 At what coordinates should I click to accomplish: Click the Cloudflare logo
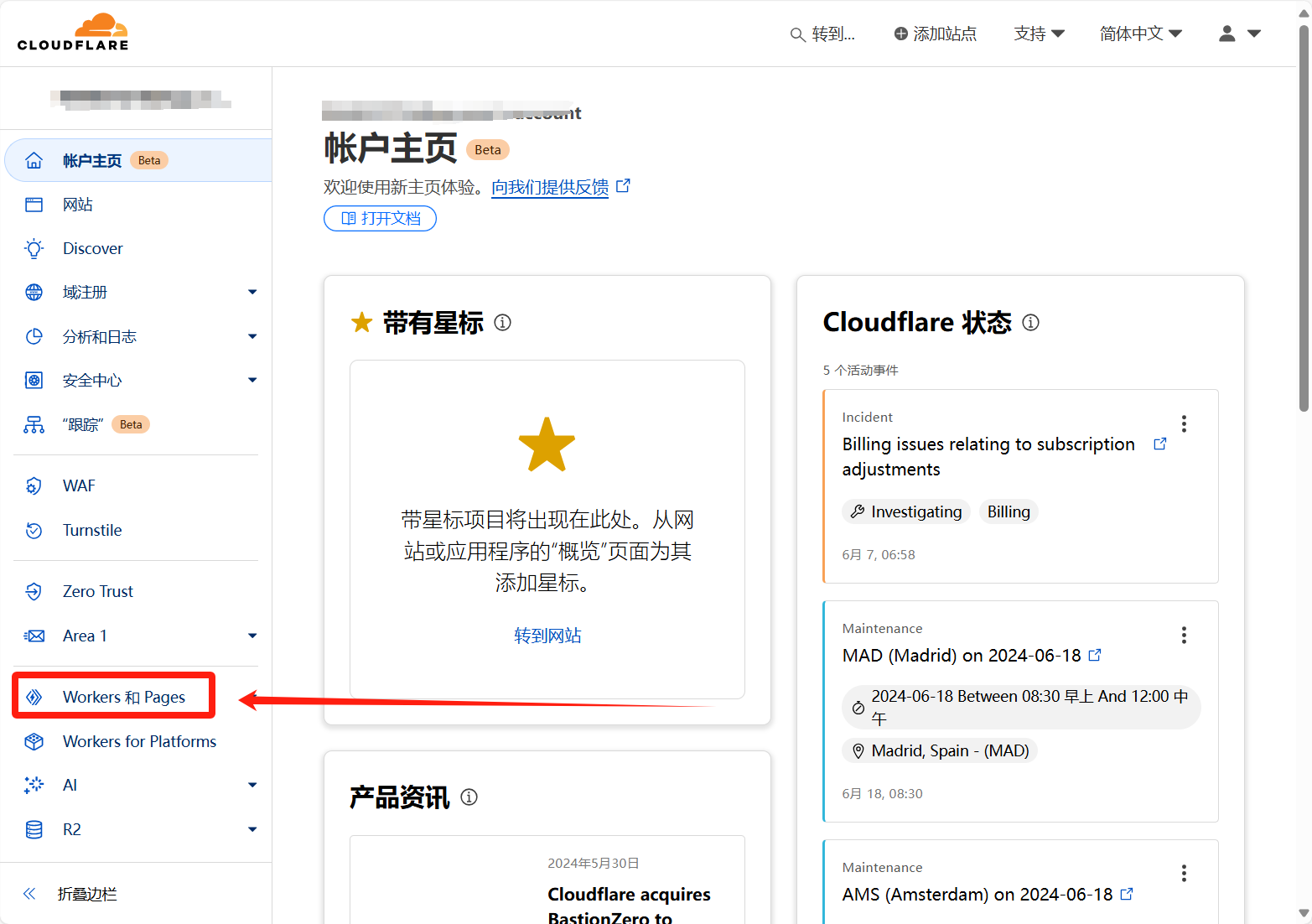(x=73, y=33)
